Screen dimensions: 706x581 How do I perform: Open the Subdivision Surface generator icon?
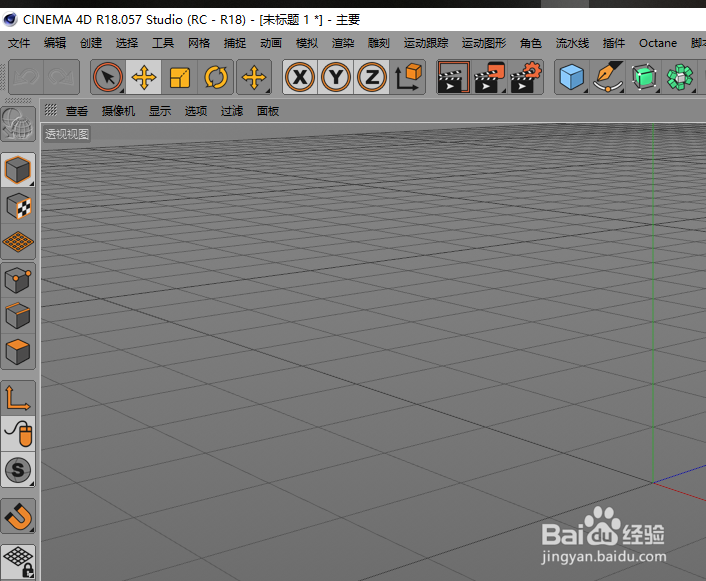coord(644,77)
